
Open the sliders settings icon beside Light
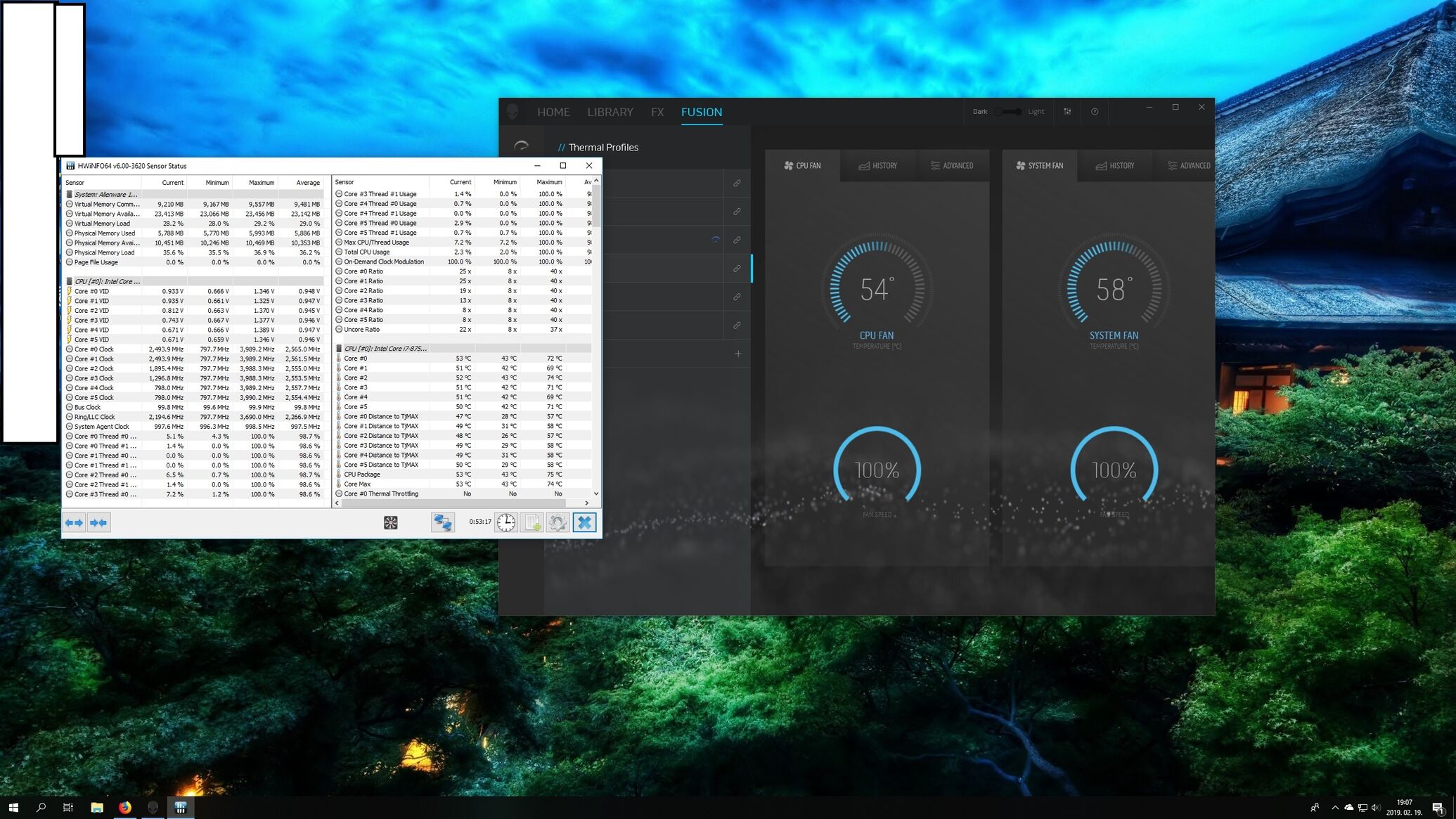point(1067,112)
